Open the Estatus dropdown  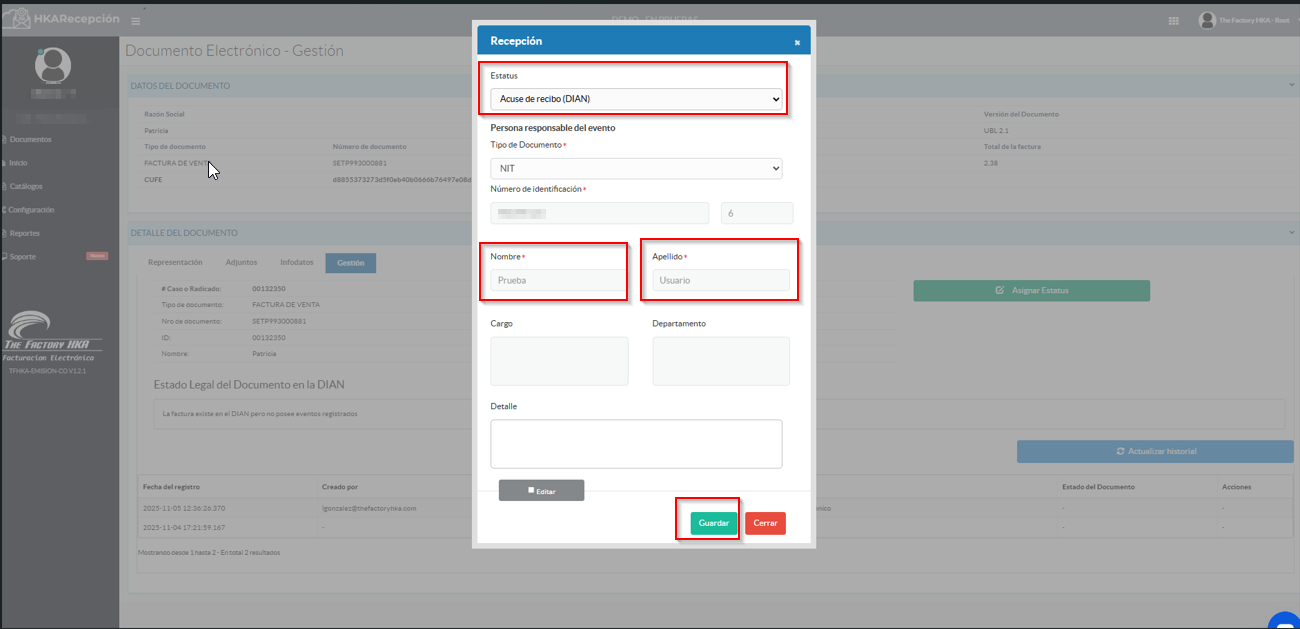(635, 99)
